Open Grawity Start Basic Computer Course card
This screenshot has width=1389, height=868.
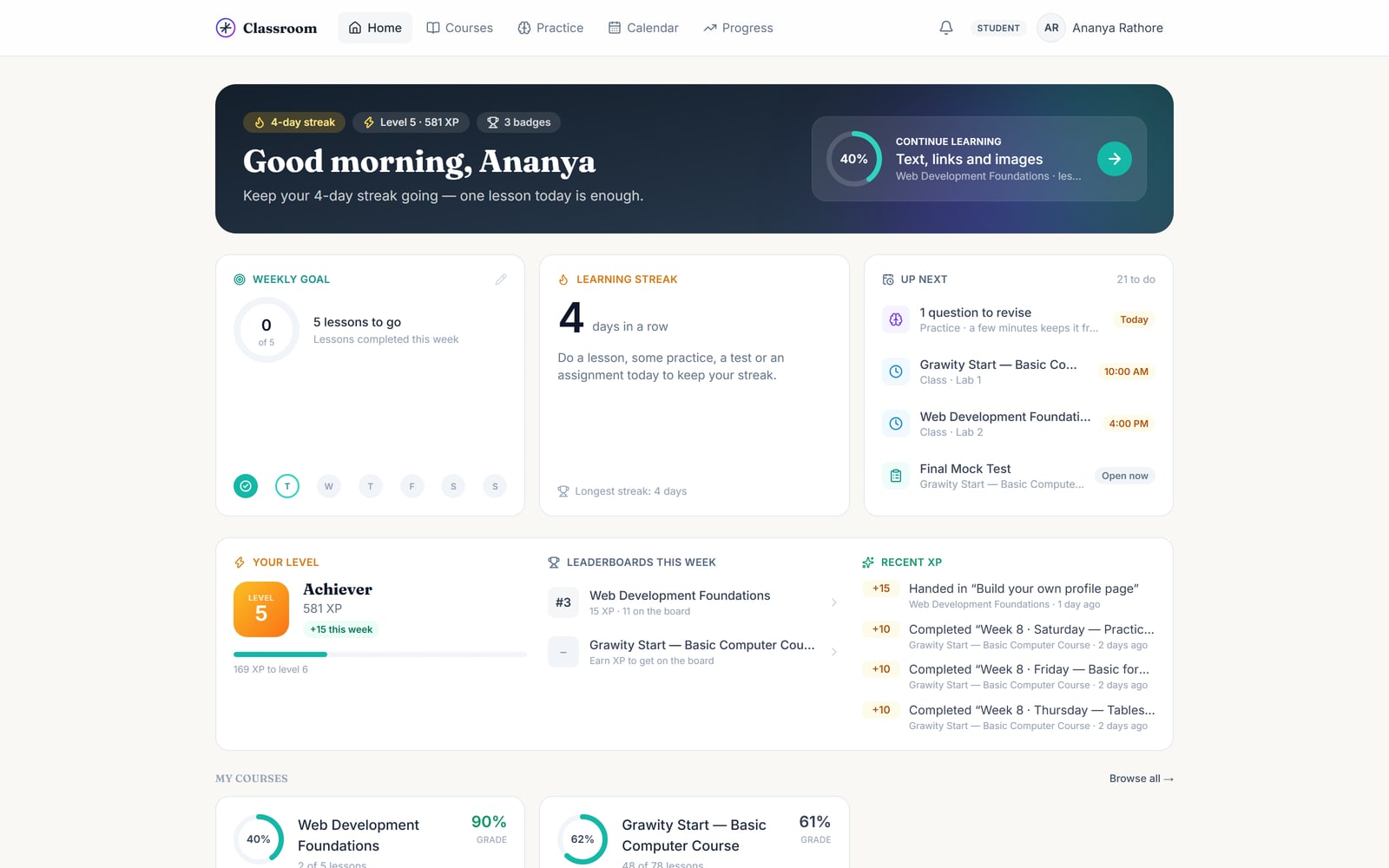[694, 833]
